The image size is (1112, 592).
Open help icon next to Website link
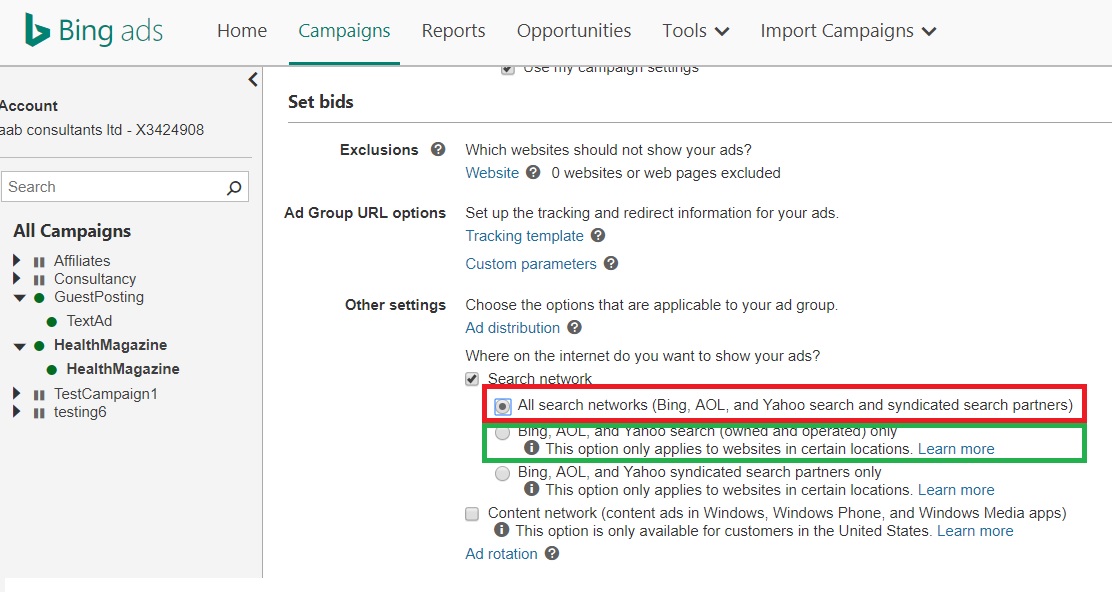coord(533,172)
